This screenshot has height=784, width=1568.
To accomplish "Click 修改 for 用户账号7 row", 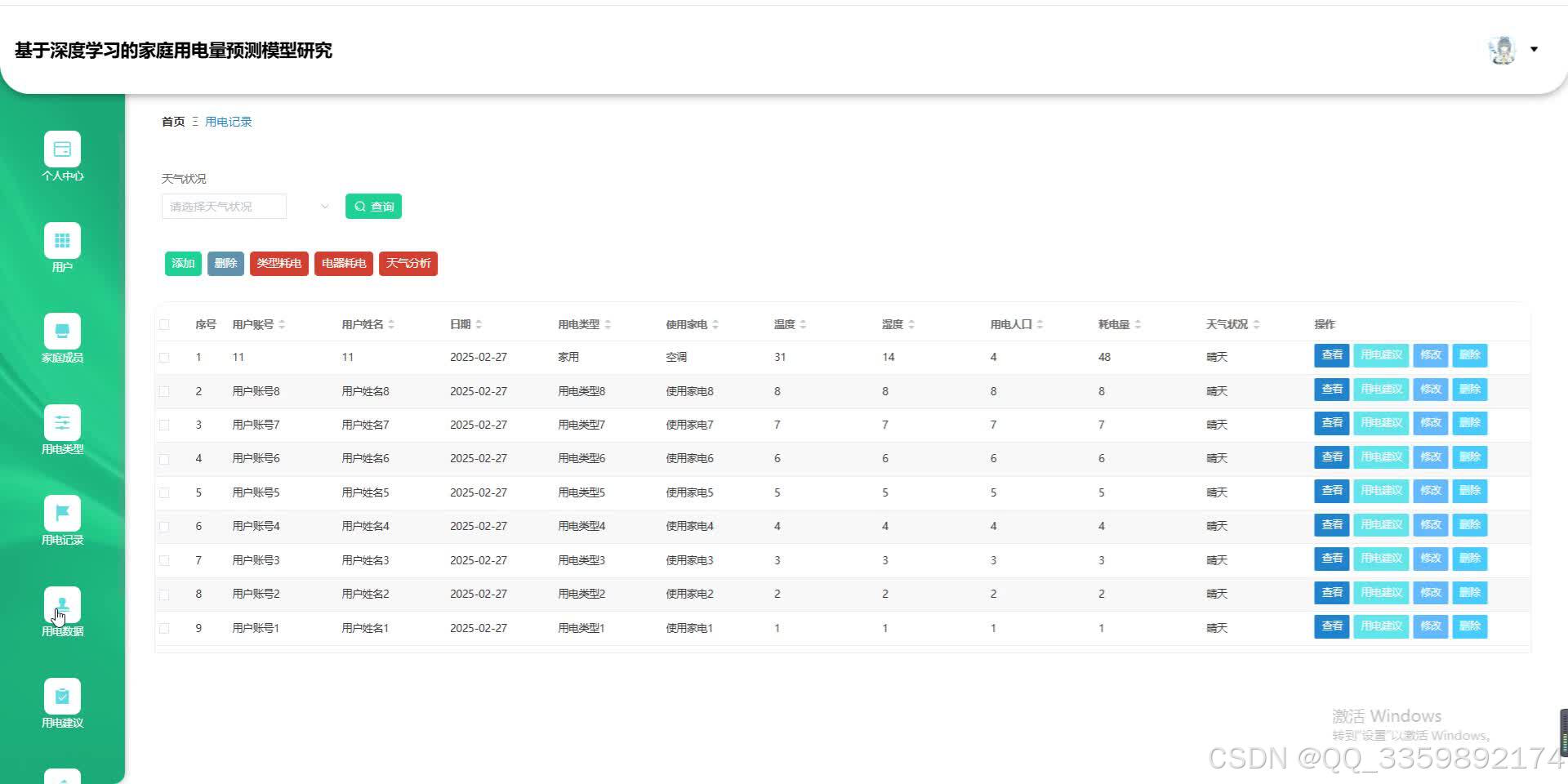I will (1431, 423).
